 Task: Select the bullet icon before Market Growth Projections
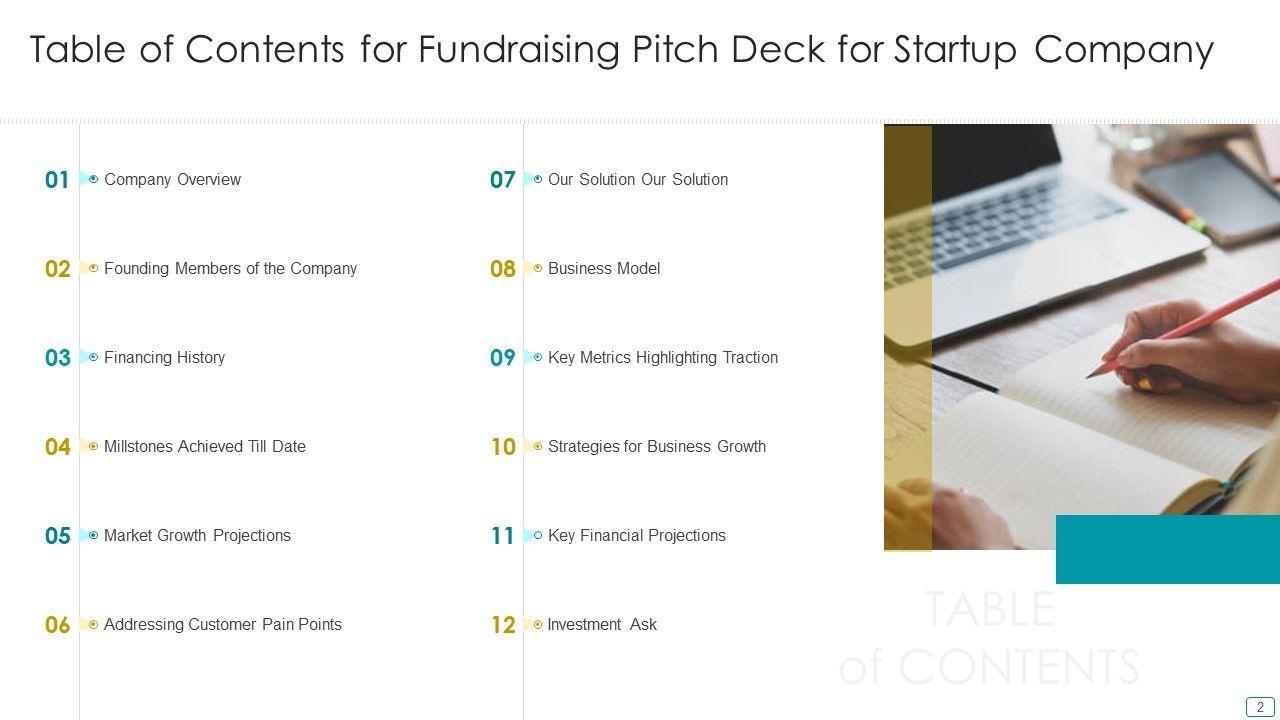coord(93,535)
